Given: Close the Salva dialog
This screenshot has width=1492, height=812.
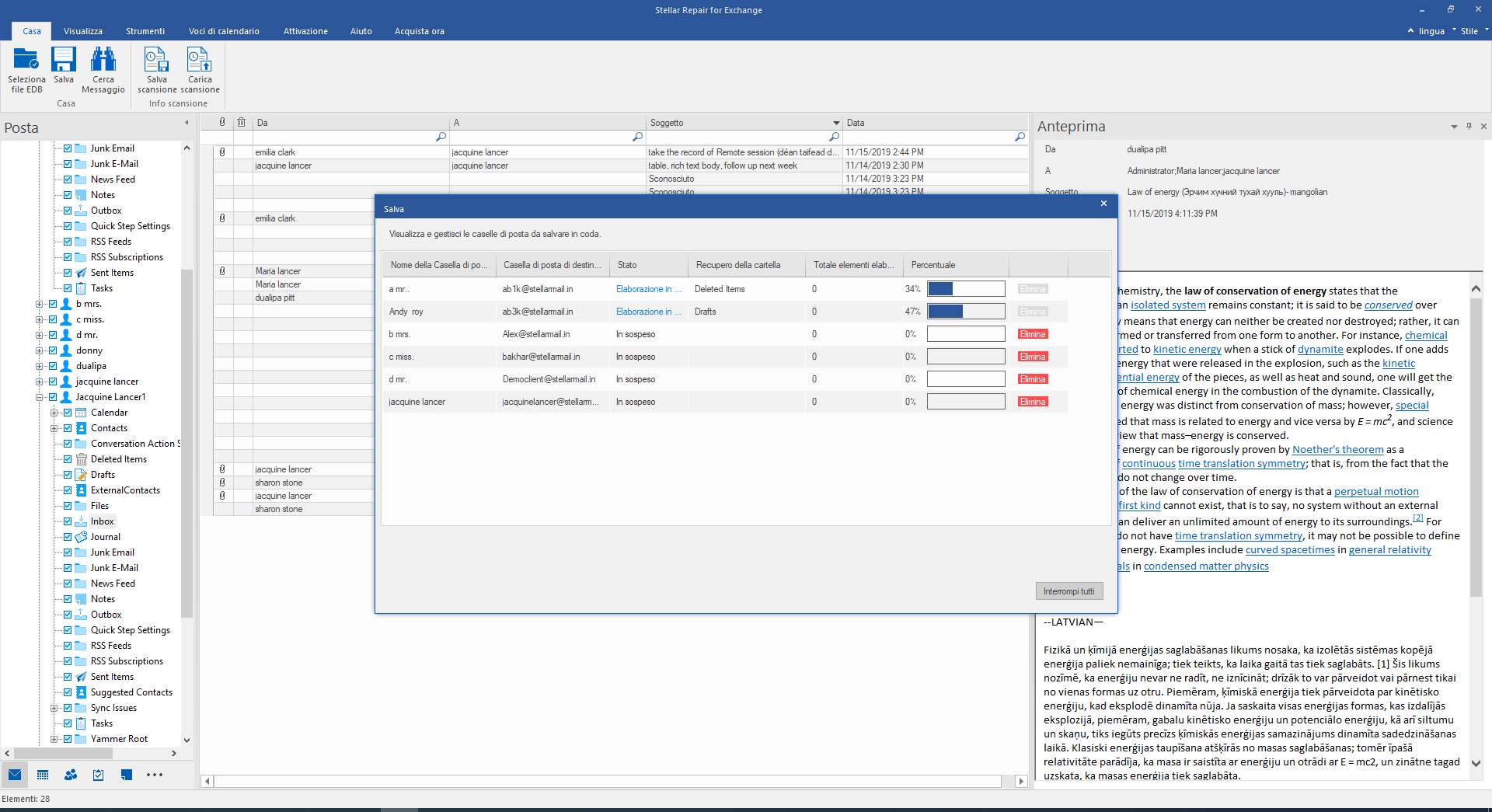Looking at the screenshot, I should (x=1103, y=204).
